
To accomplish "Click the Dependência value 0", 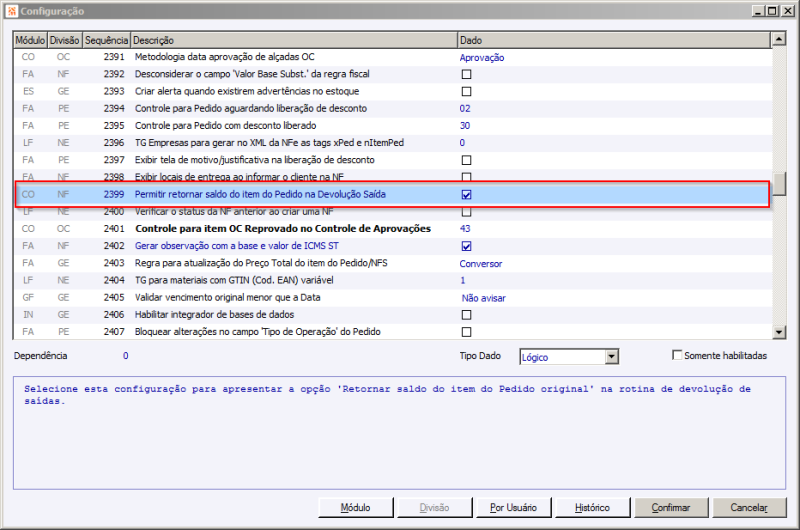I will click(x=126, y=356).
